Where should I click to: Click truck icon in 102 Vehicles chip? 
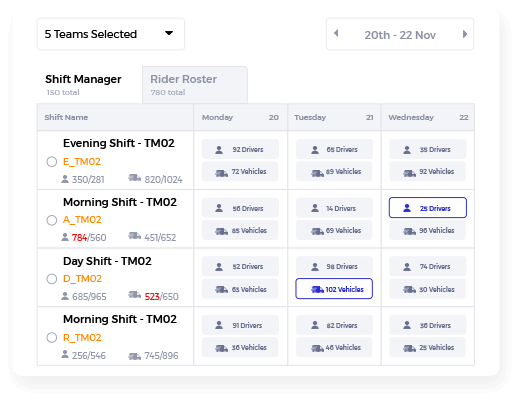317,289
